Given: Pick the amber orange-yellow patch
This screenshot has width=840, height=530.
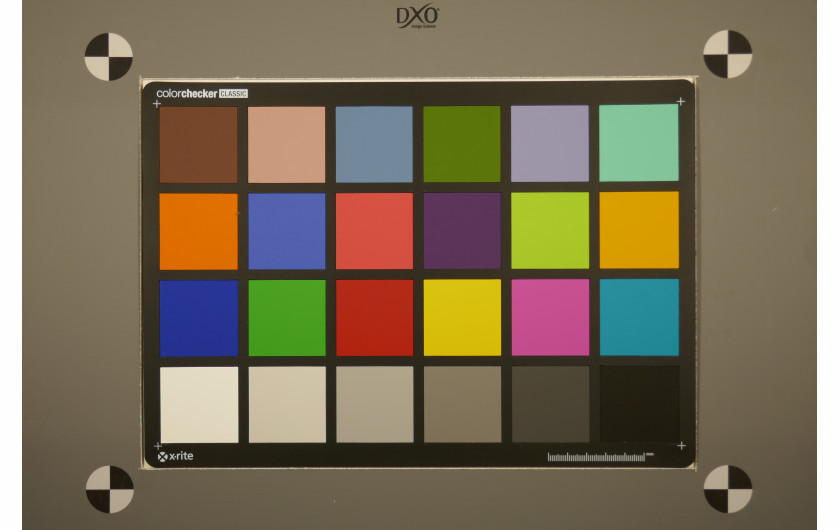Looking at the screenshot, I should (x=639, y=230).
